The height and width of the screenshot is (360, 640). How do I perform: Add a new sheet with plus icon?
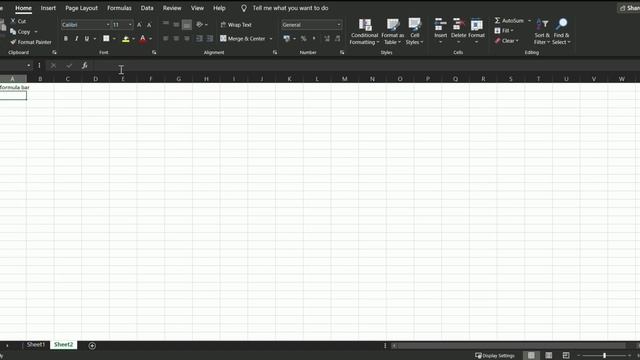coord(92,346)
